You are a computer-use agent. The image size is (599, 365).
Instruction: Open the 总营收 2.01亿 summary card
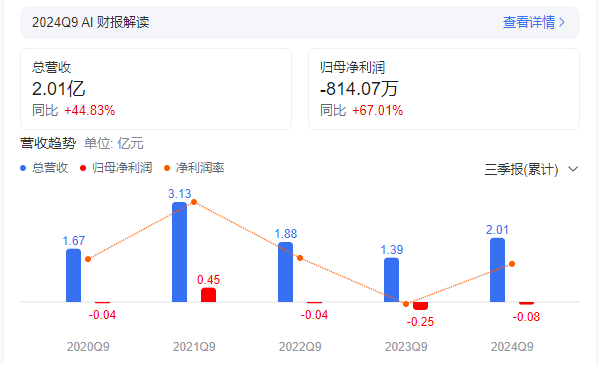(156, 89)
